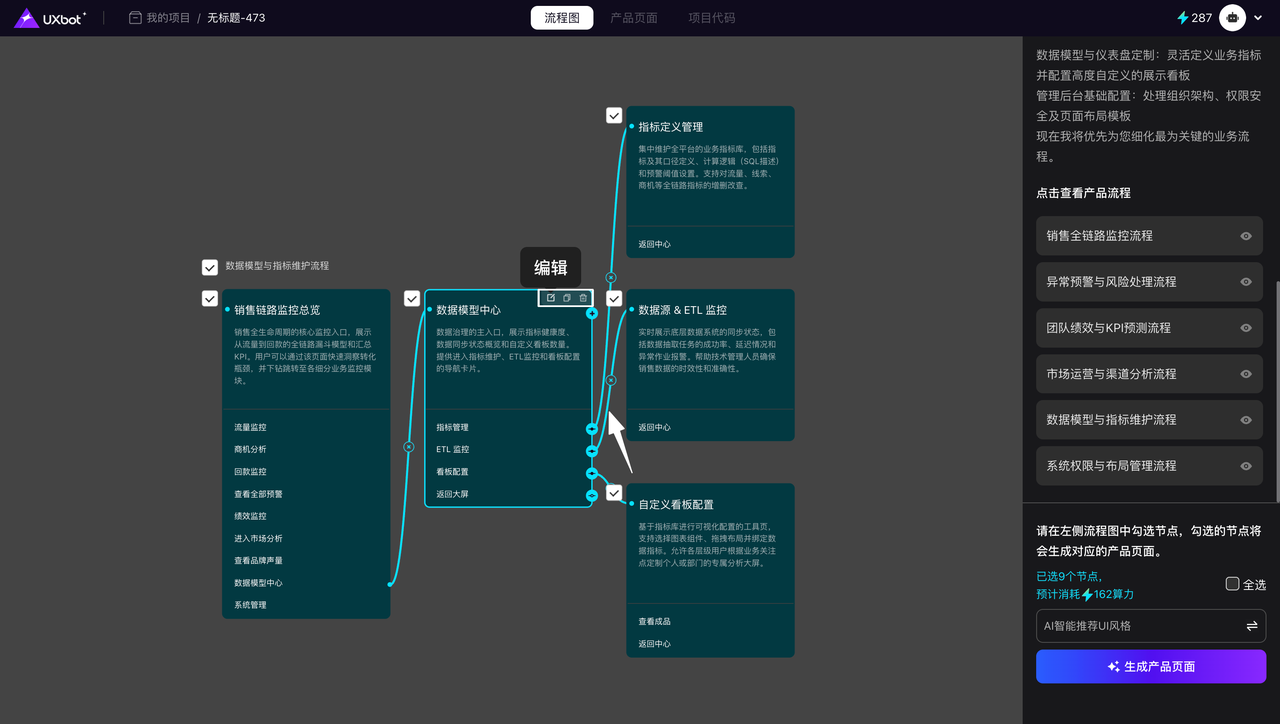Viewport: 1280px width, 724px height.
Task: Toggle the 全选 checkbox
Action: pyautogui.click(x=1232, y=584)
